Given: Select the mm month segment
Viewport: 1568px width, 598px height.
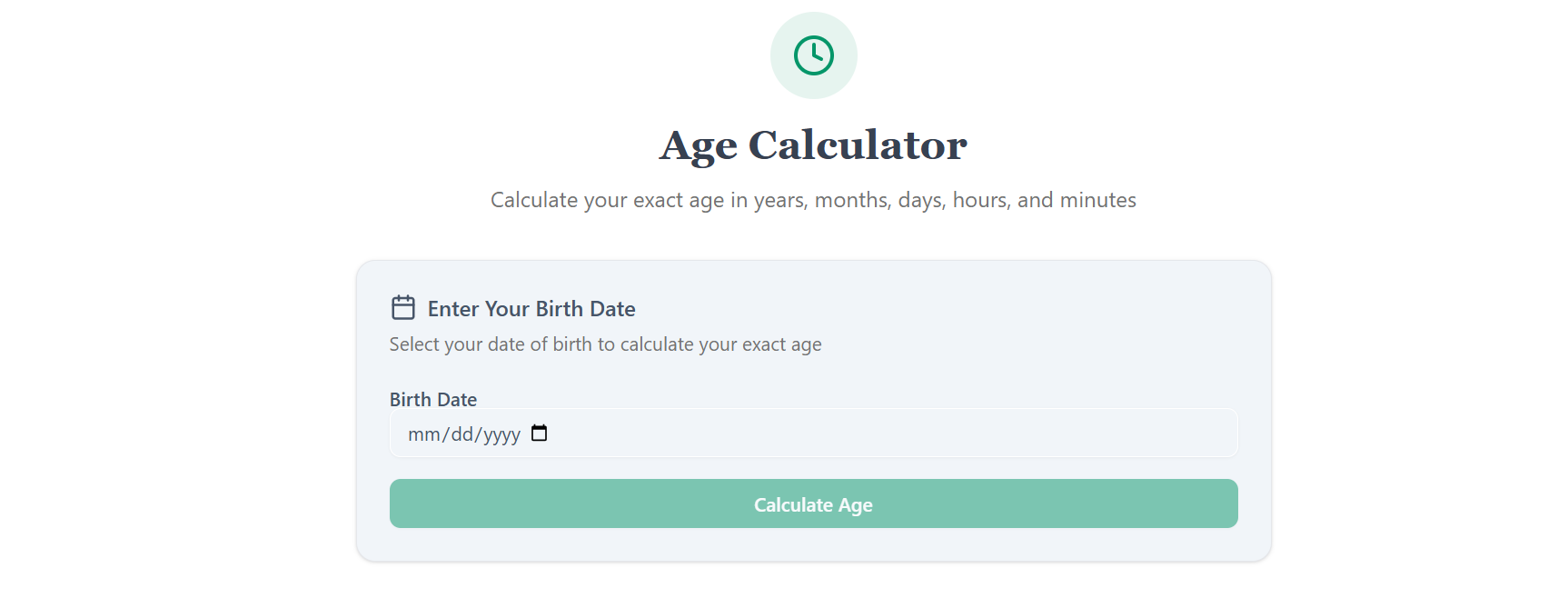Looking at the screenshot, I should point(423,434).
